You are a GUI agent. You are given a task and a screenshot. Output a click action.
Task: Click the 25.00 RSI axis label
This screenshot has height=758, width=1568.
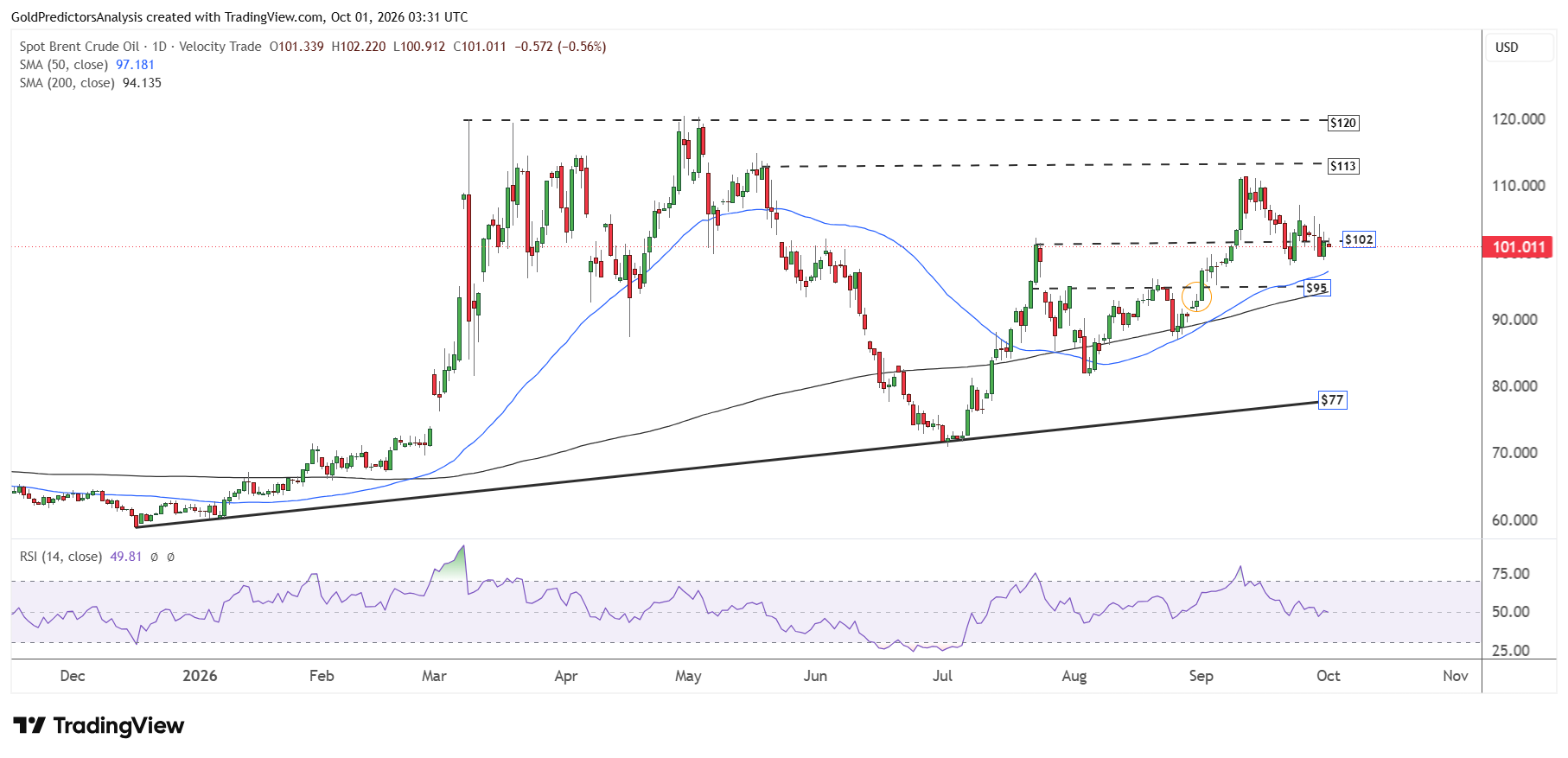tap(1511, 651)
